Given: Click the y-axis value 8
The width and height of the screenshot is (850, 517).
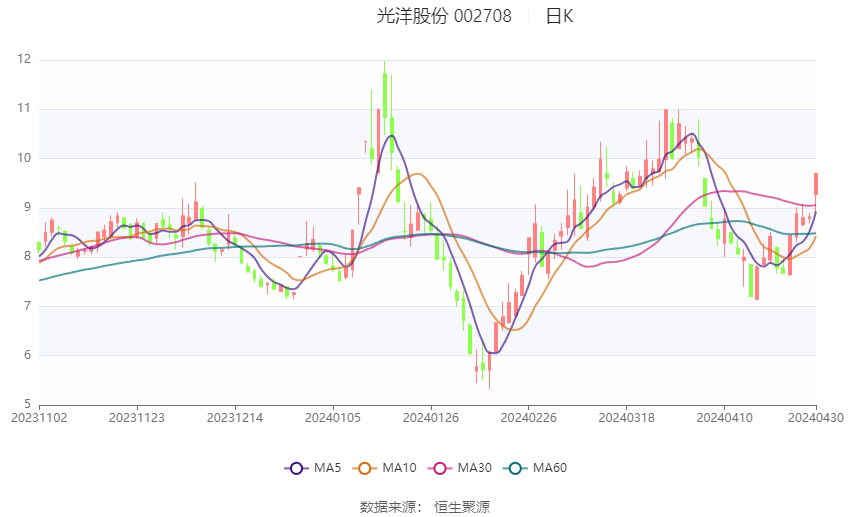Looking at the screenshot, I should coord(28,256).
